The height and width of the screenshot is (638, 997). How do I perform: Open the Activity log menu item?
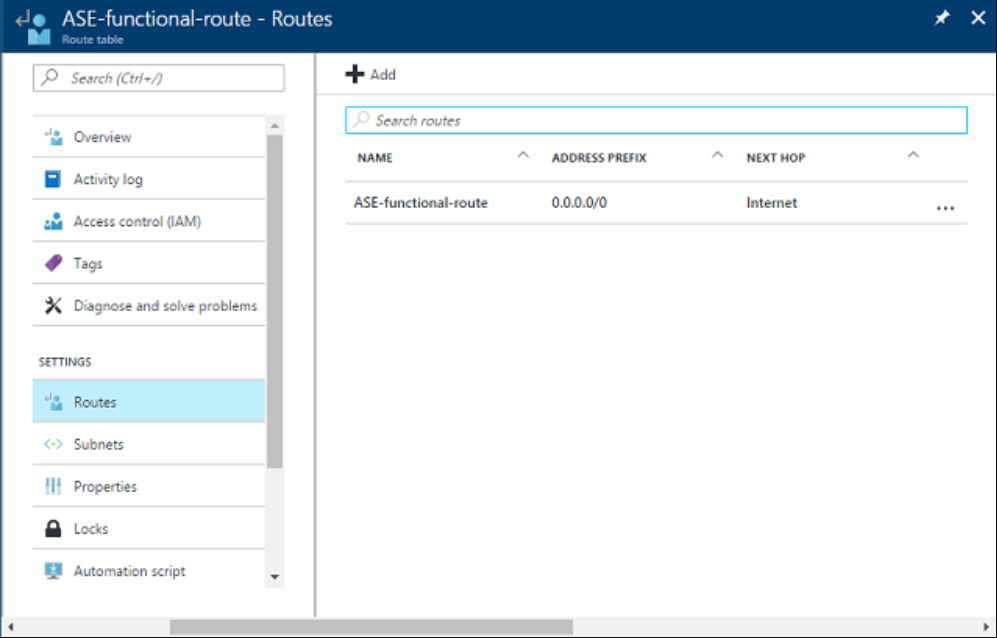pyautogui.click(x=149, y=179)
